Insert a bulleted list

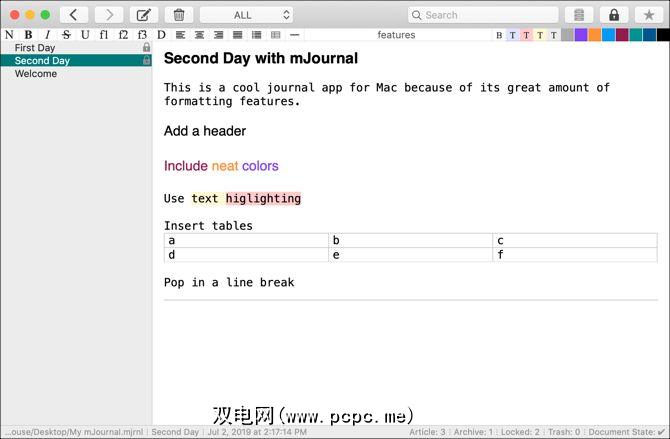point(256,35)
